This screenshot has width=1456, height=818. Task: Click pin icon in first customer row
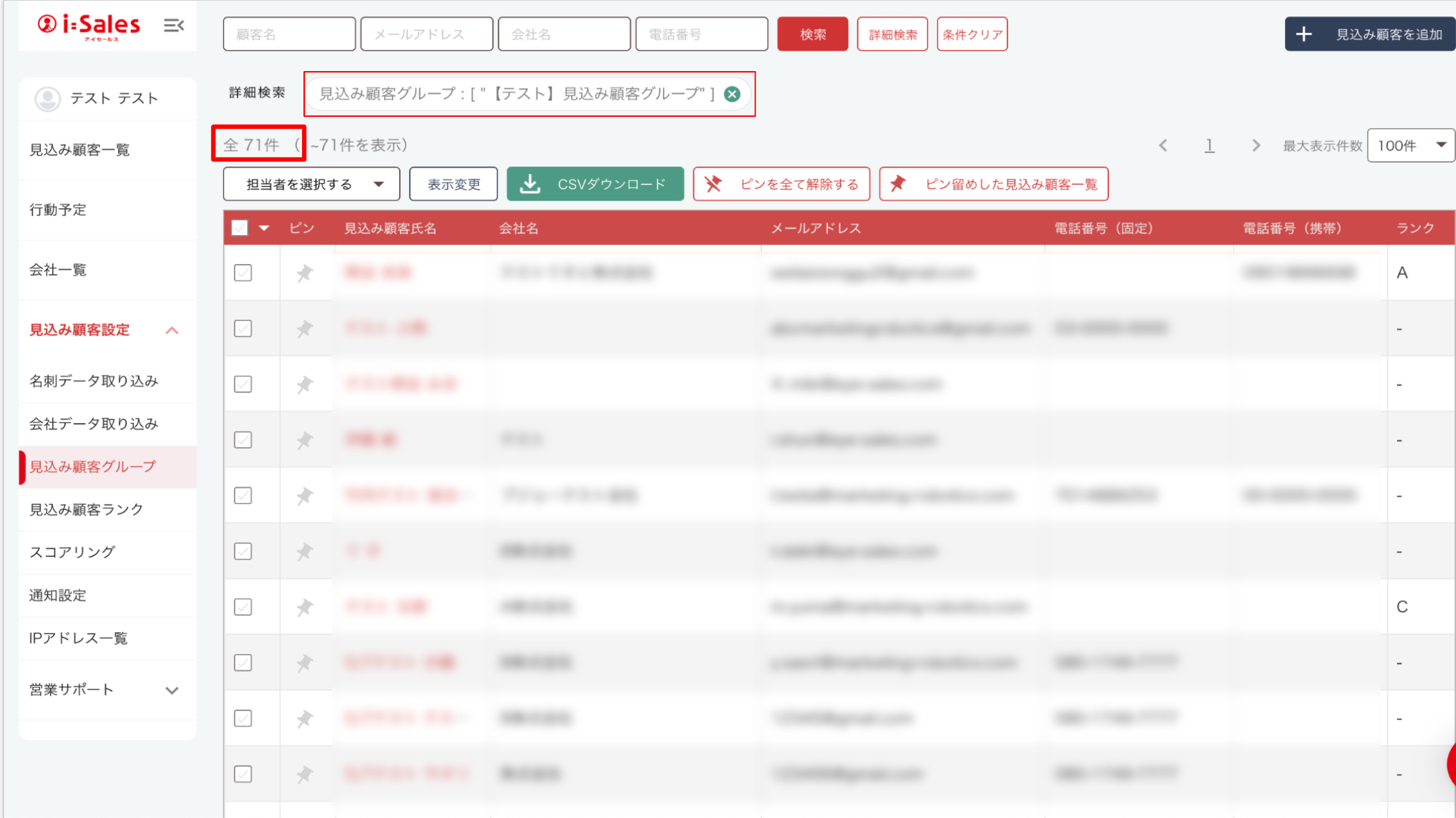tap(304, 273)
